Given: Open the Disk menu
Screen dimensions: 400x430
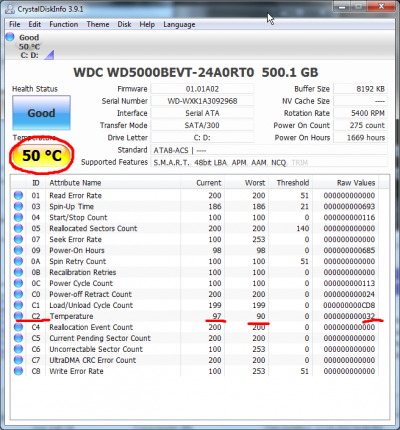Looking at the screenshot, I should (124, 24).
